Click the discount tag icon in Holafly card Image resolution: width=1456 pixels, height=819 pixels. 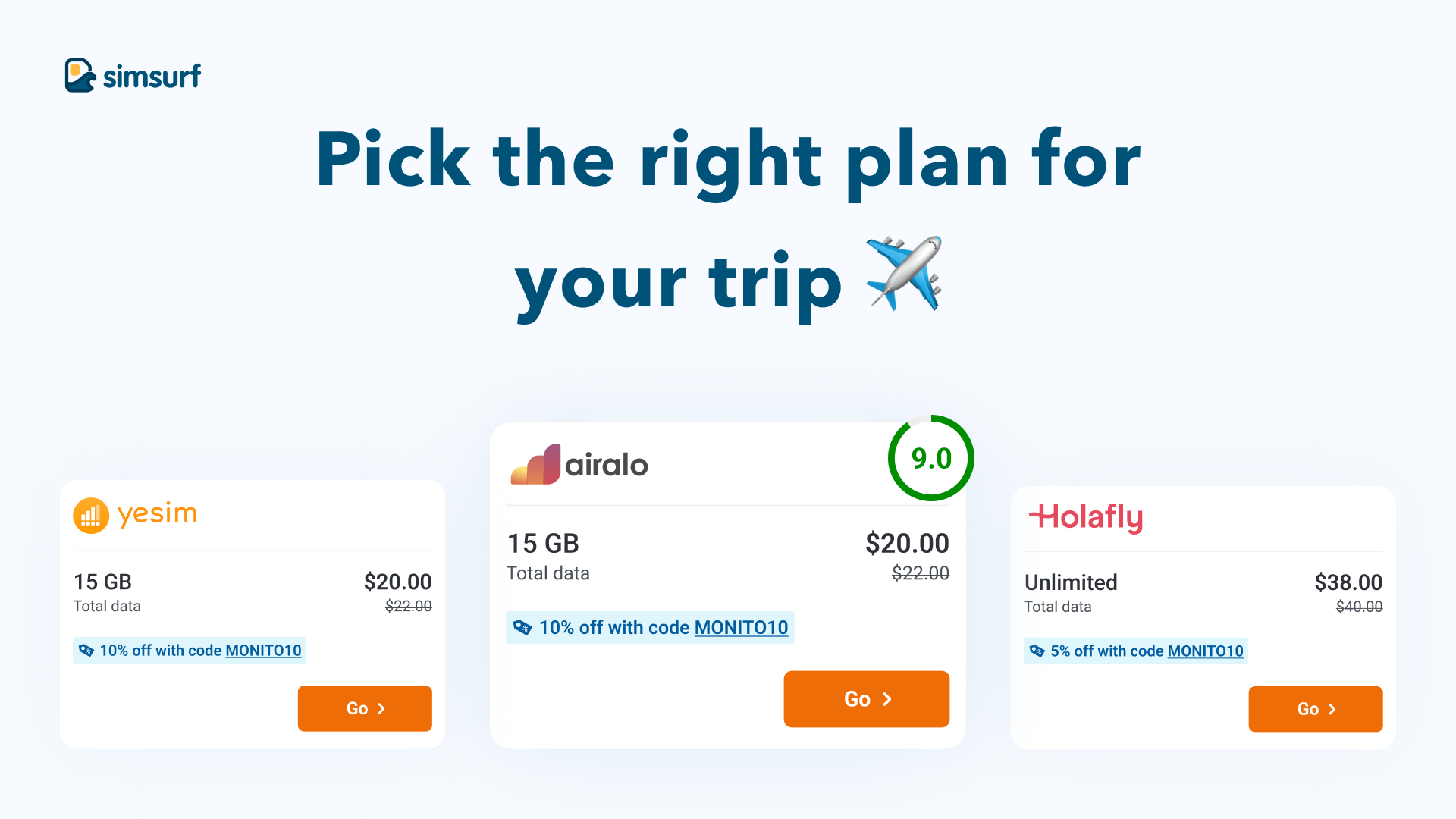pos(1037,651)
